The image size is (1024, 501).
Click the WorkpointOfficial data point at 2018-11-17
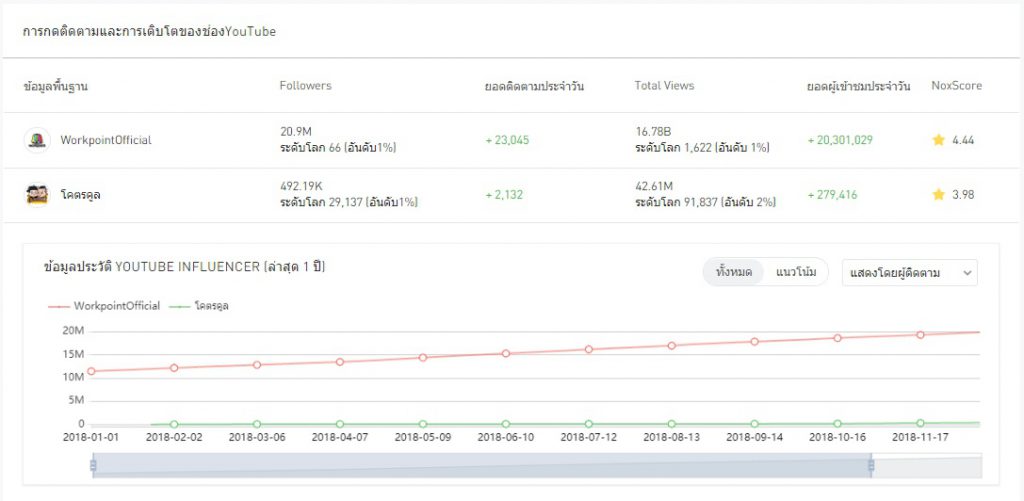(x=920, y=335)
